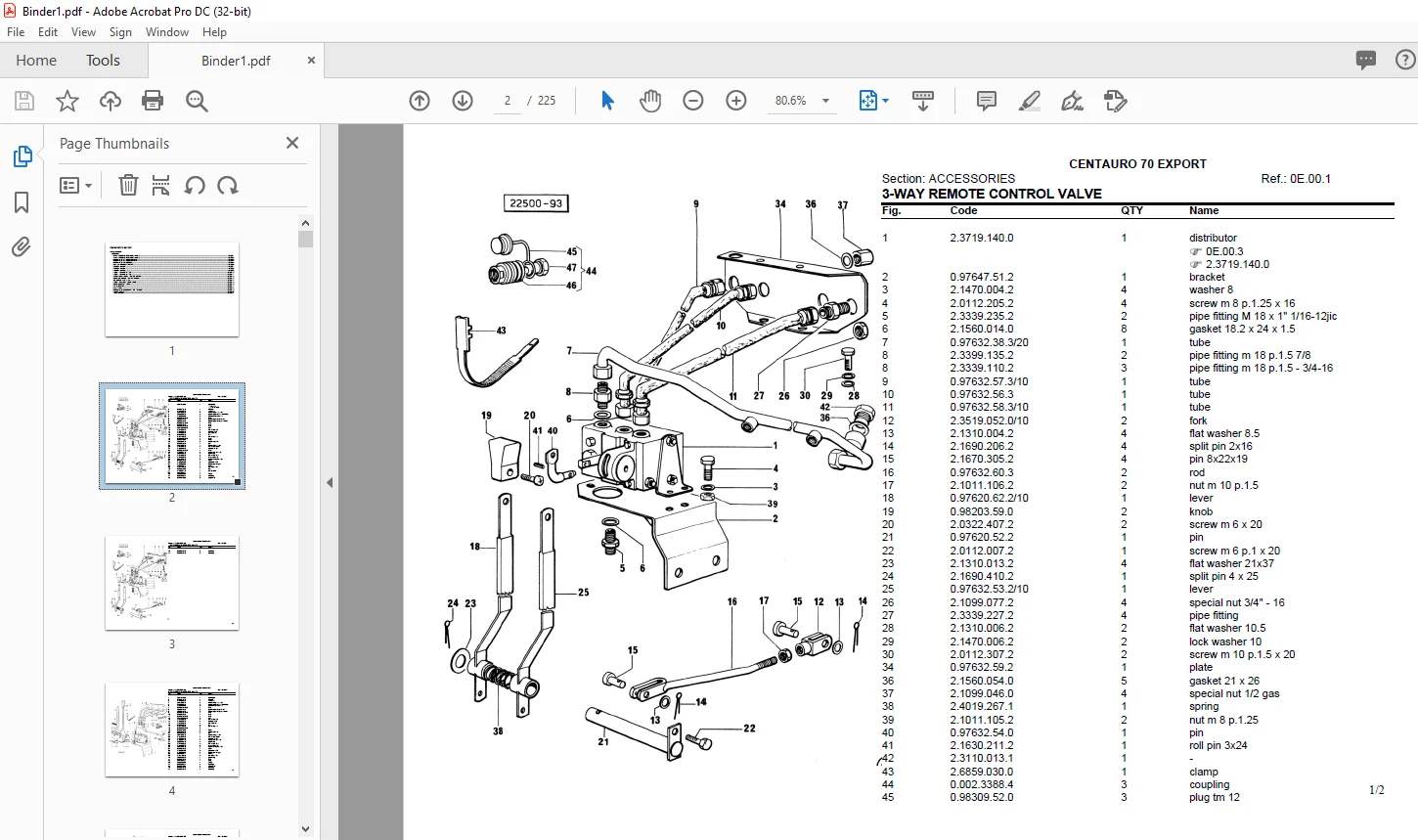The image size is (1418, 840).
Task: Click the 'Section: ACCESSORIES' text
Action: (x=949, y=179)
